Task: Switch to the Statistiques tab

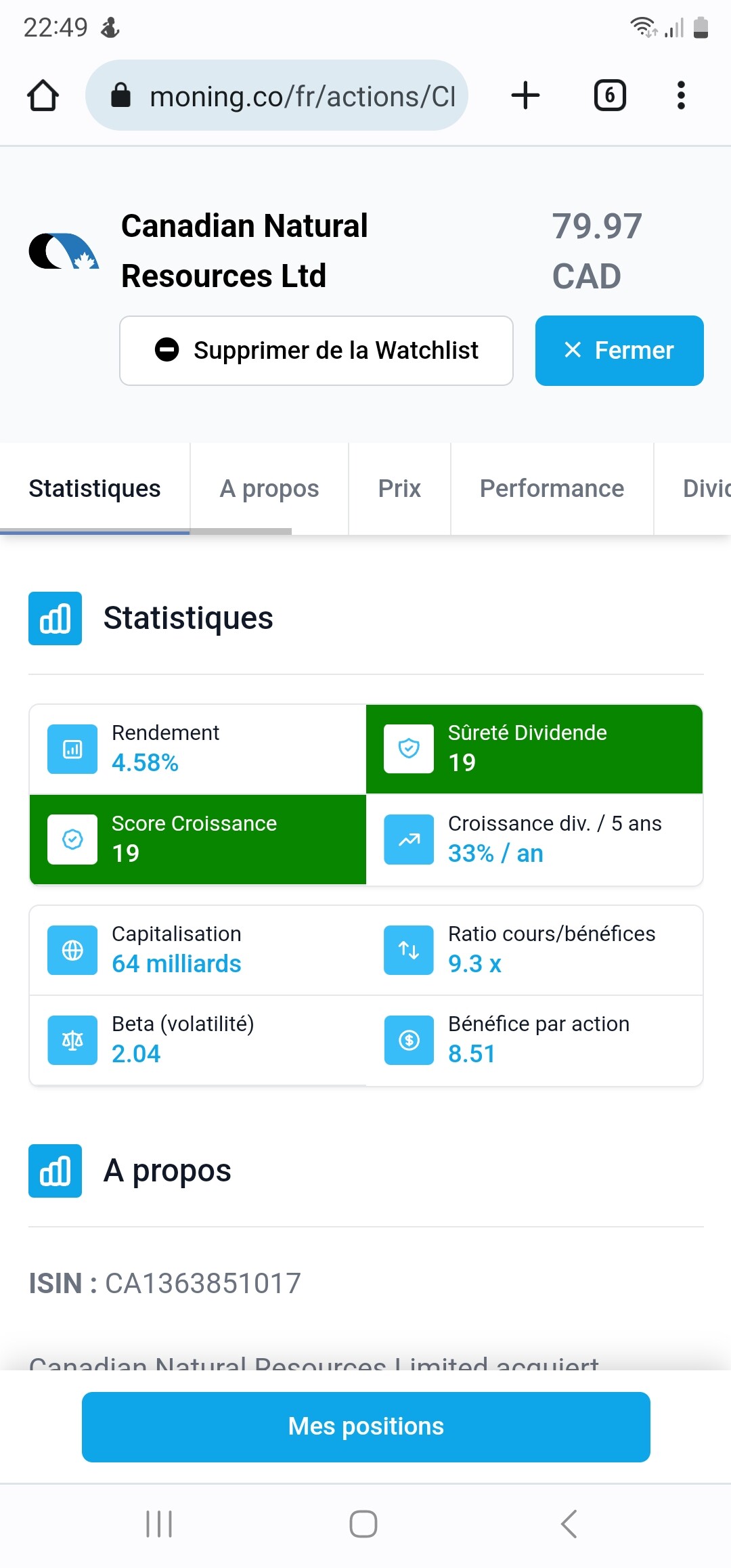Action: (95, 489)
